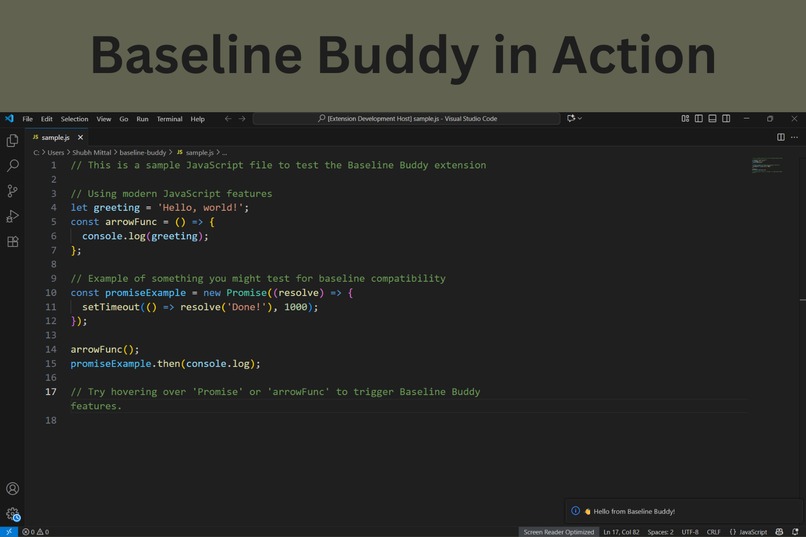Open the Manage gear icon
Image resolution: width=806 pixels, height=537 pixels.
(12, 513)
